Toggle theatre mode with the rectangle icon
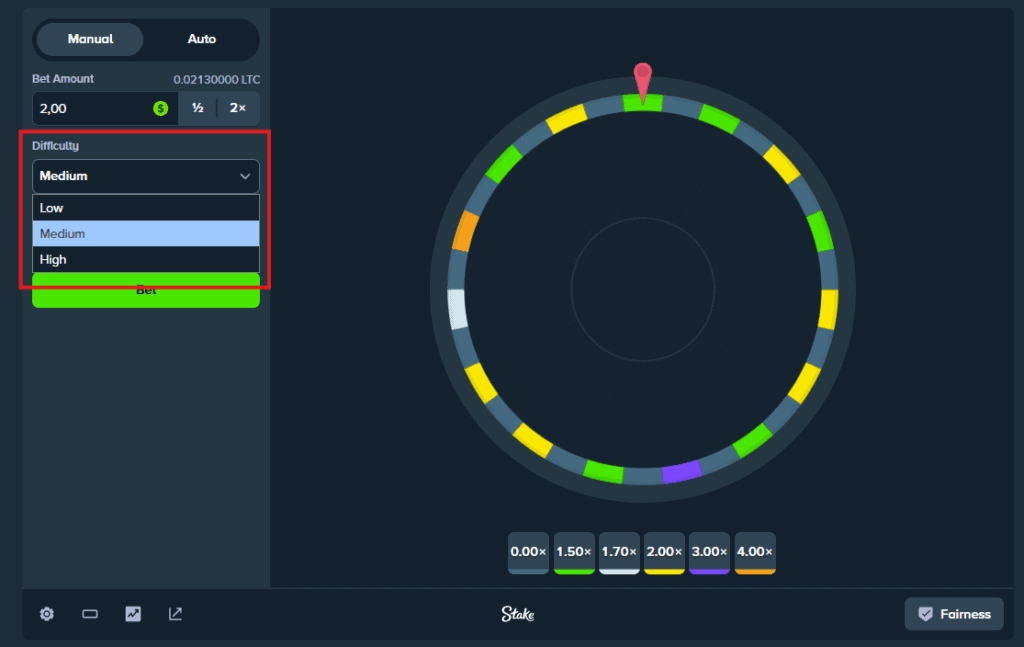The width and height of the screenshot is (1024, 647). click(89, 614)
